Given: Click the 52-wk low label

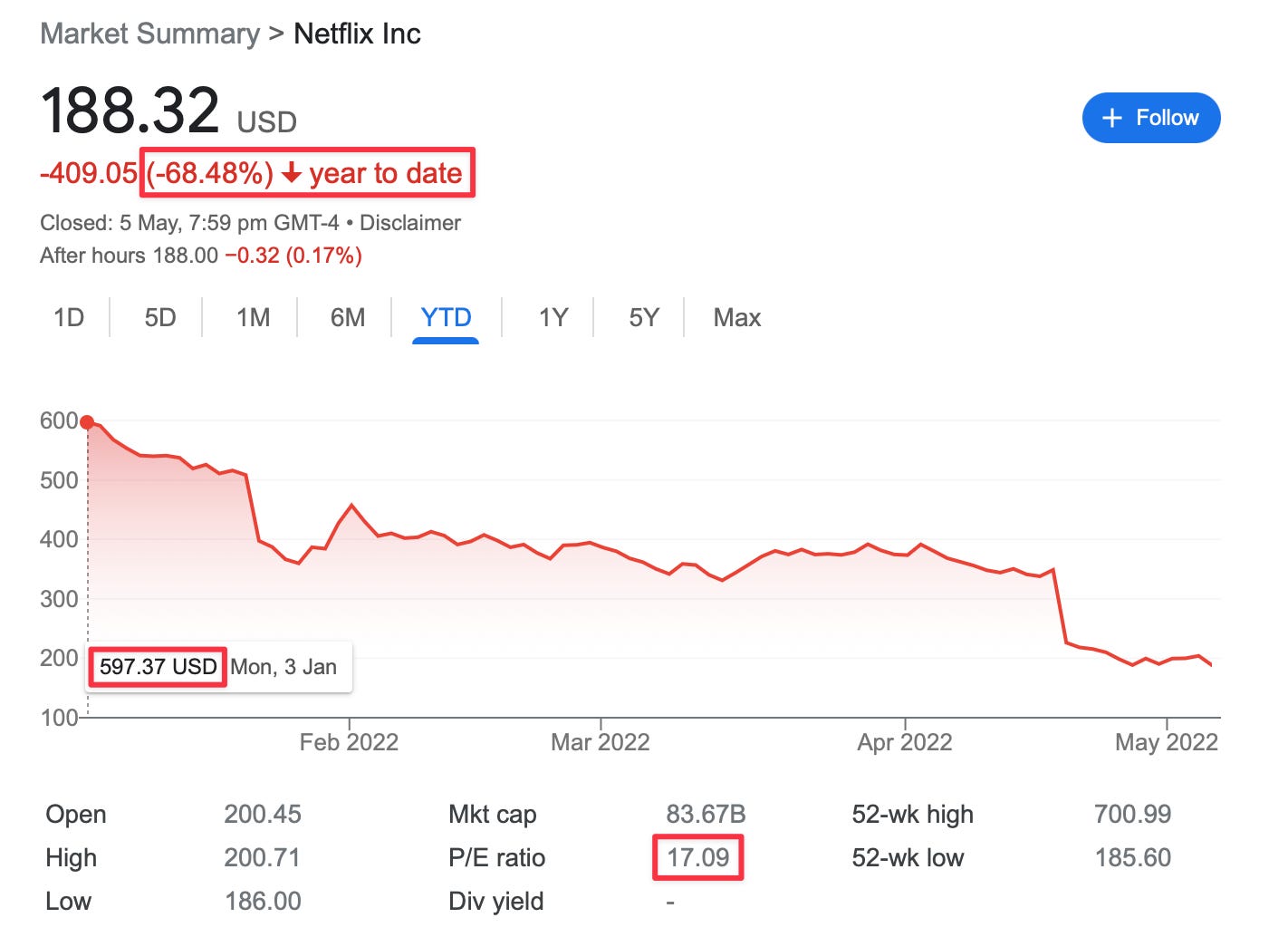Looking at the screenshot, I should 908,857.
